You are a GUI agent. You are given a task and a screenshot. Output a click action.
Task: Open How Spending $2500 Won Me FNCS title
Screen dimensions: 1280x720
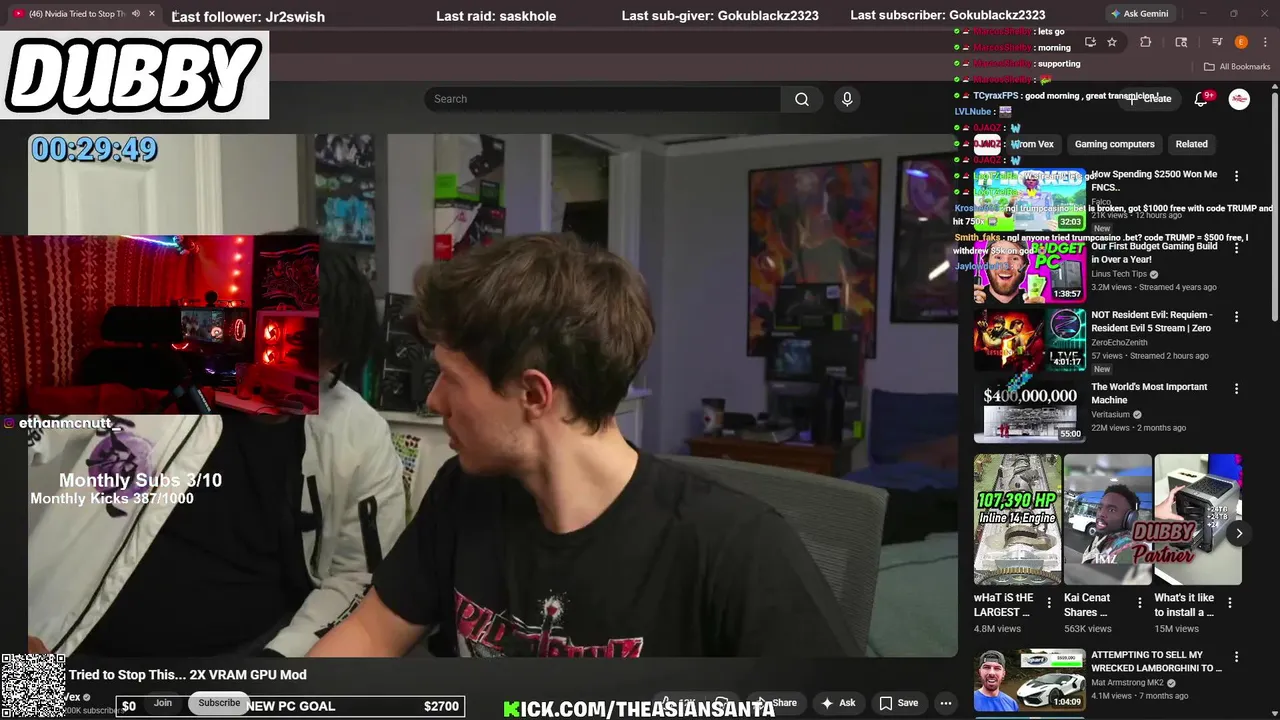(1154, 181)
